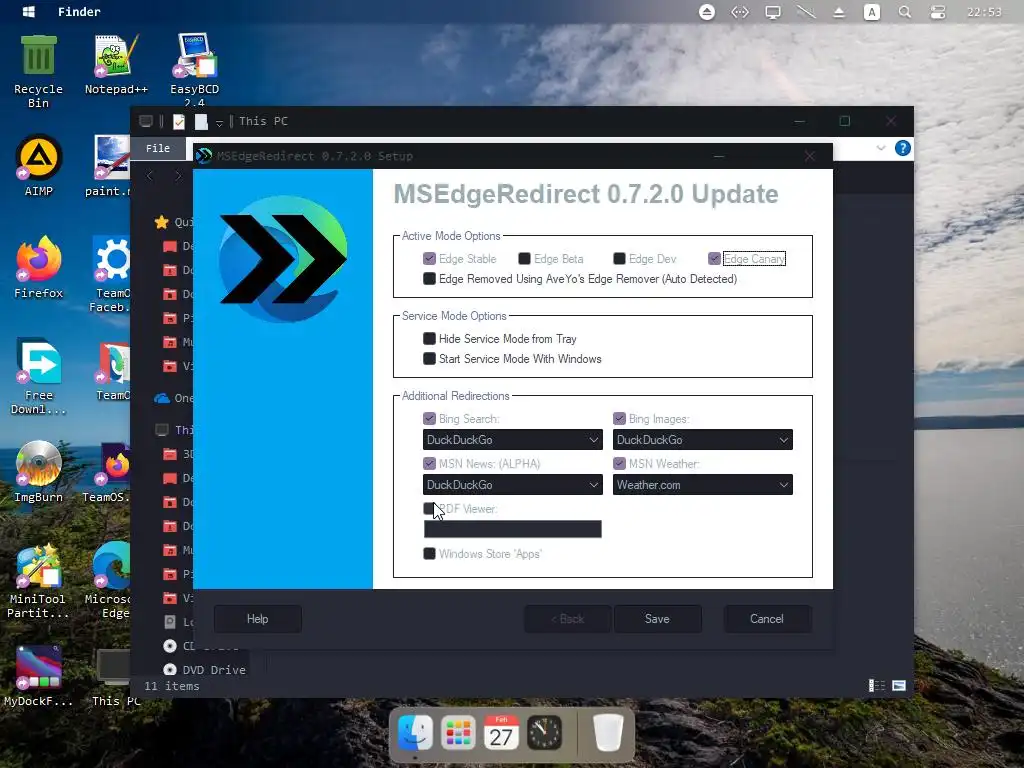Enable the PDF Viewer checkbox
This screenshot has height=768, width=1024.
pyautogui.click(x=429, y=508)
